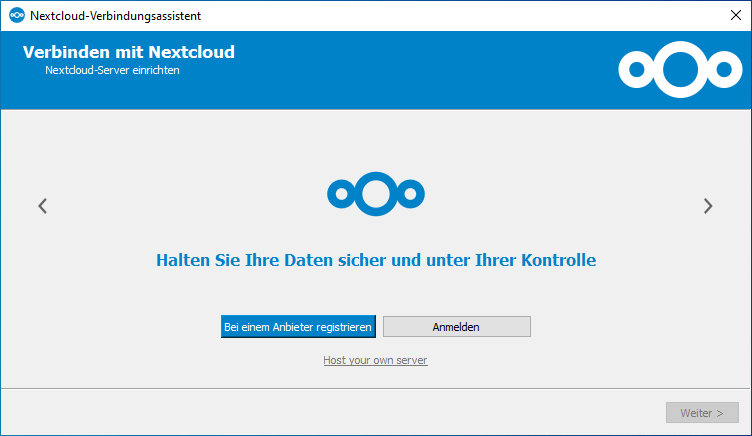The width and height of the screenshot is (752, 436).
Task: Open the 'Host your own server' link
Action: tap(375, 360)
